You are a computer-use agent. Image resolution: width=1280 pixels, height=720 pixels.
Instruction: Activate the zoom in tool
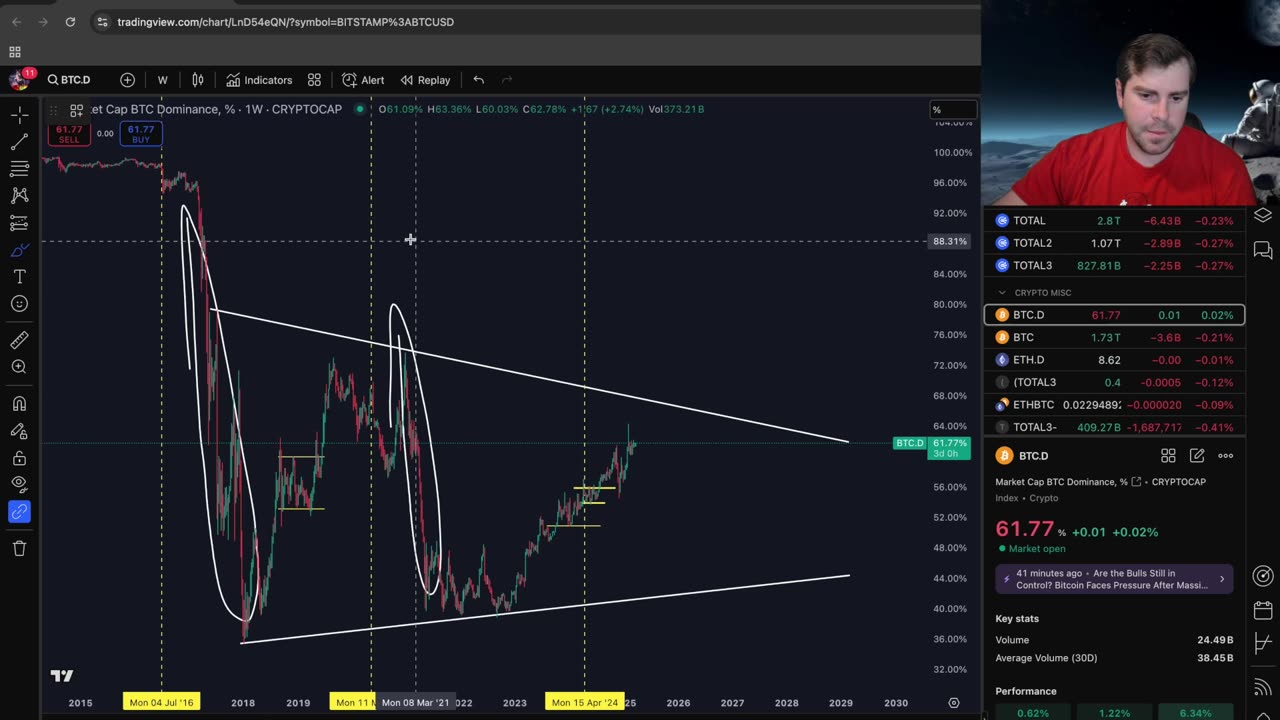click(x=19, y=367)
